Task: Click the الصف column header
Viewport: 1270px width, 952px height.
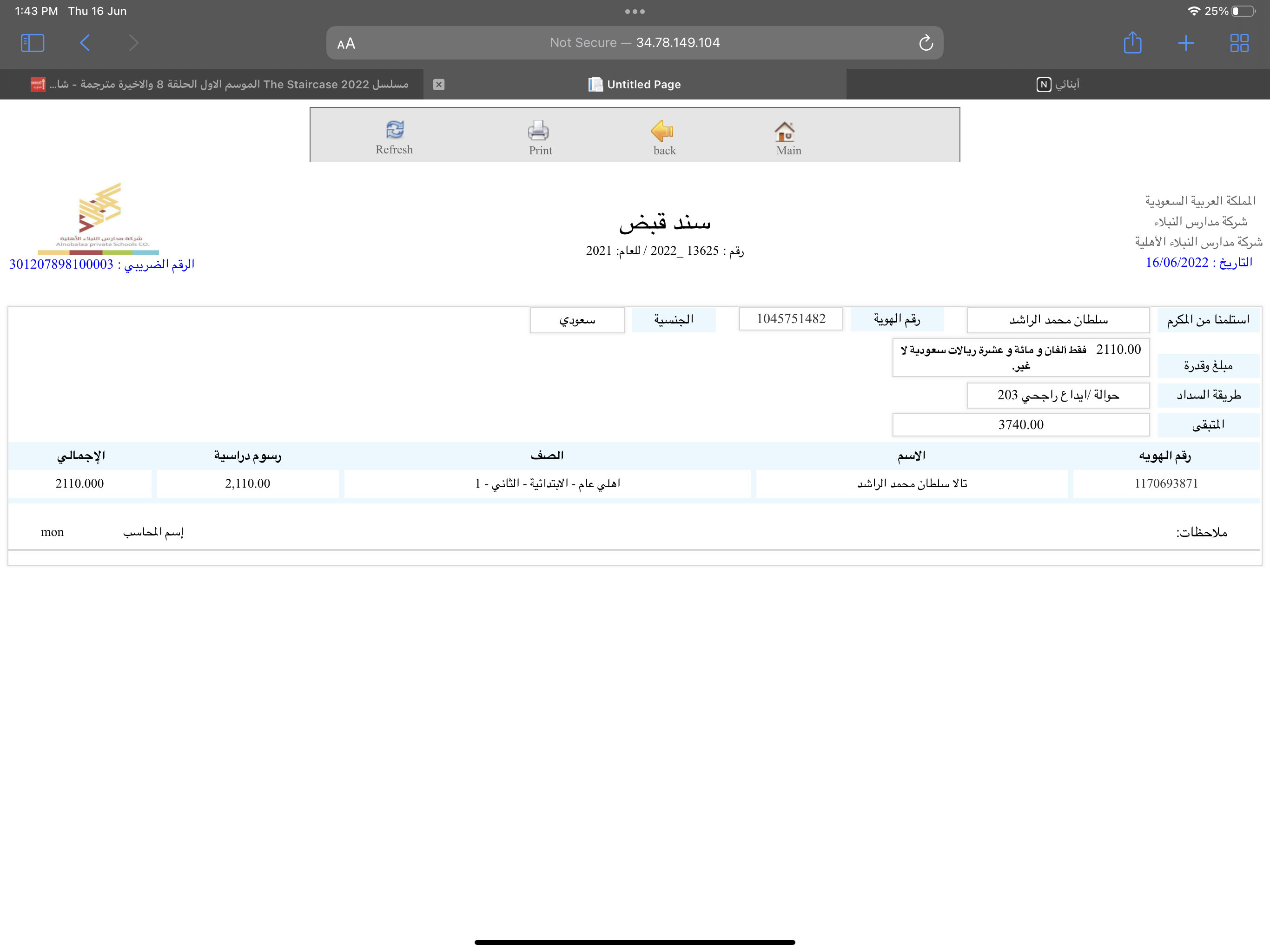Action: coord(547,456)
